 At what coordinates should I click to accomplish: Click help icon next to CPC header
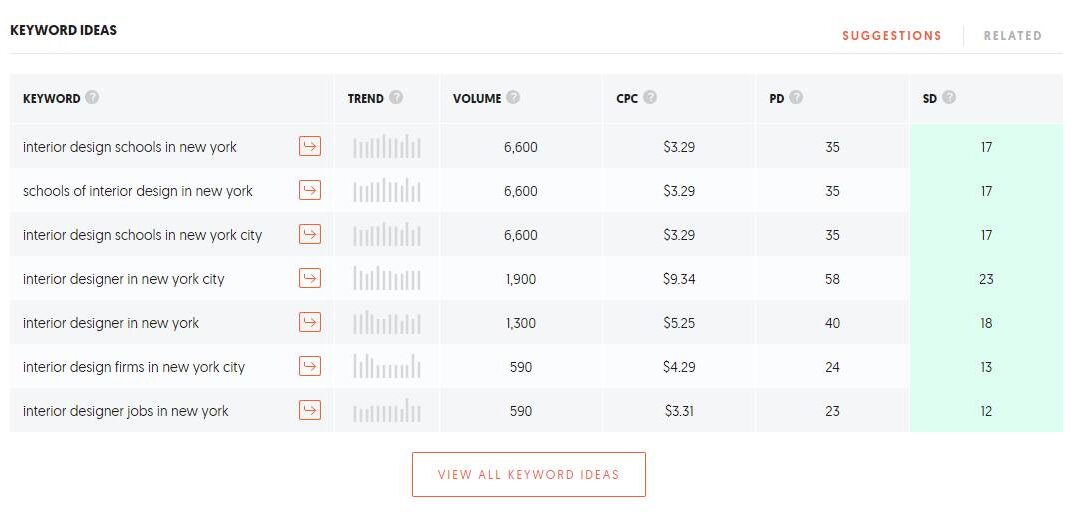(x=650, y=98)
